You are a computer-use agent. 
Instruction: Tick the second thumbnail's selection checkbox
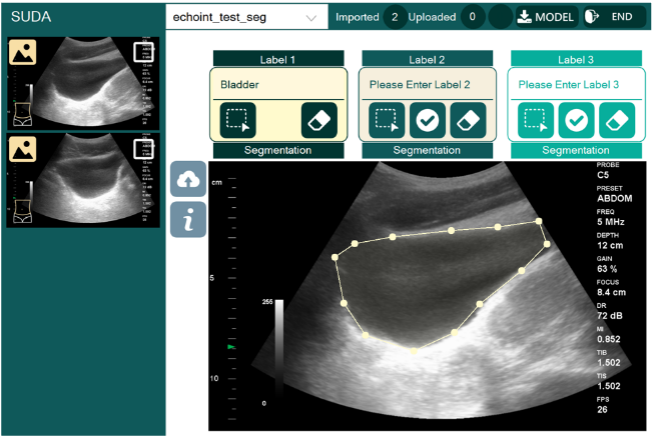click(144, 149)
